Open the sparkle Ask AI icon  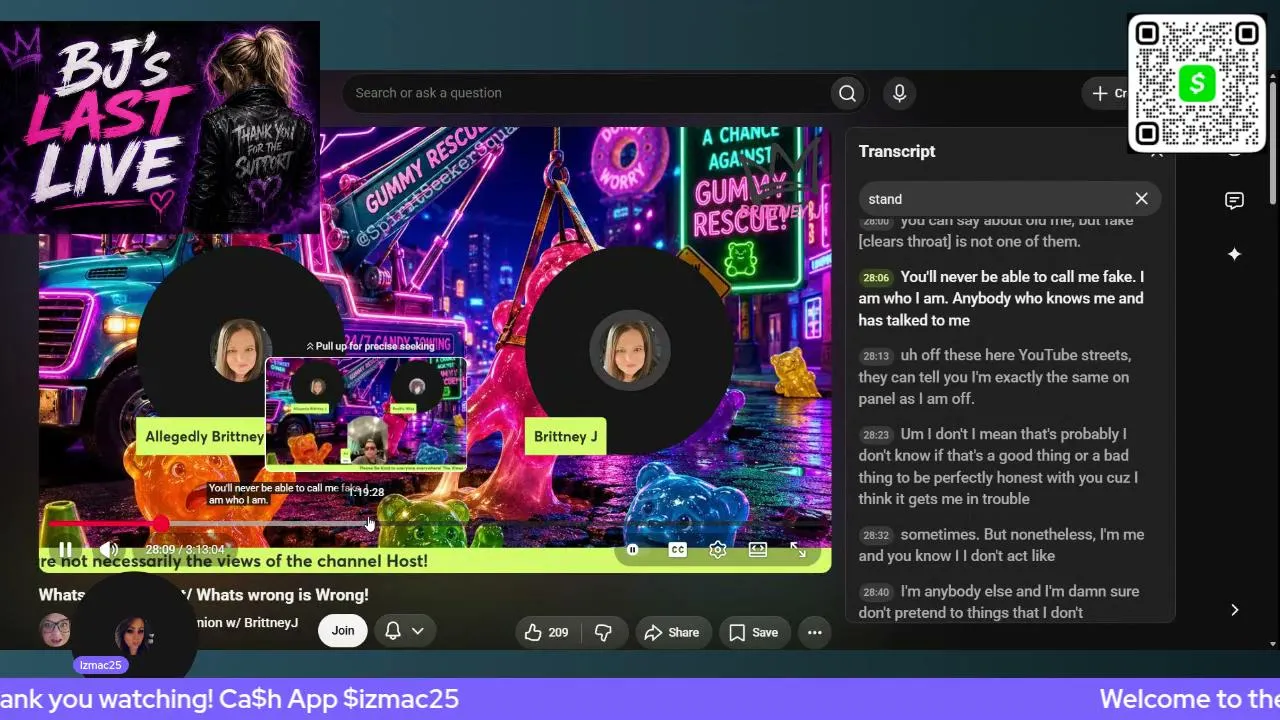pyautogui.click(x=1234, y=254)
